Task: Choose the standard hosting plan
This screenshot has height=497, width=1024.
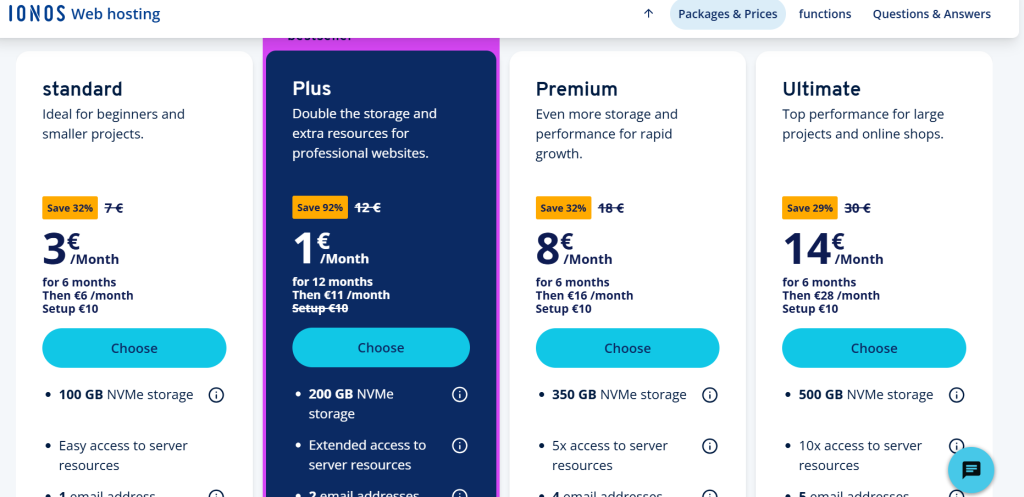Action: click(134, 348)
